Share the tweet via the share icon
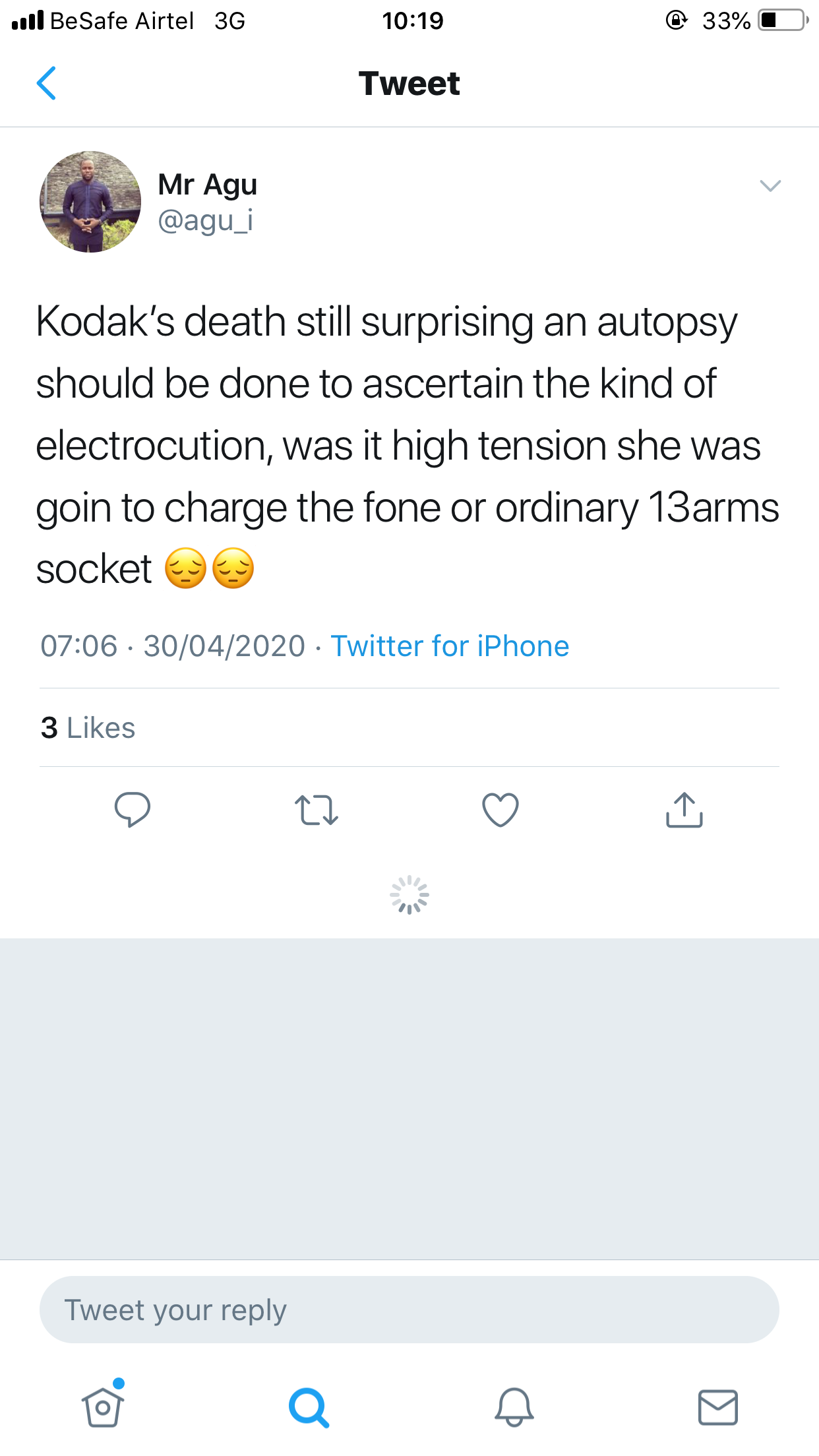This screenshot has height=1456, width=819. click(x=684, y=810)
